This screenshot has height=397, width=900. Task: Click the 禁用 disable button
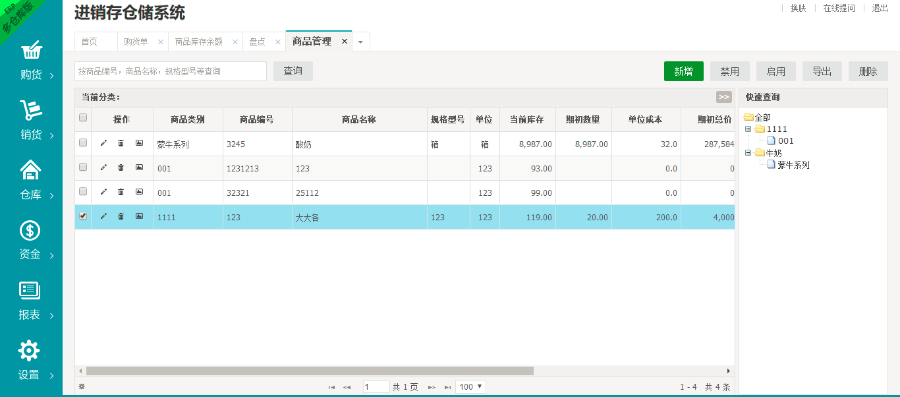tap(730, 71)
